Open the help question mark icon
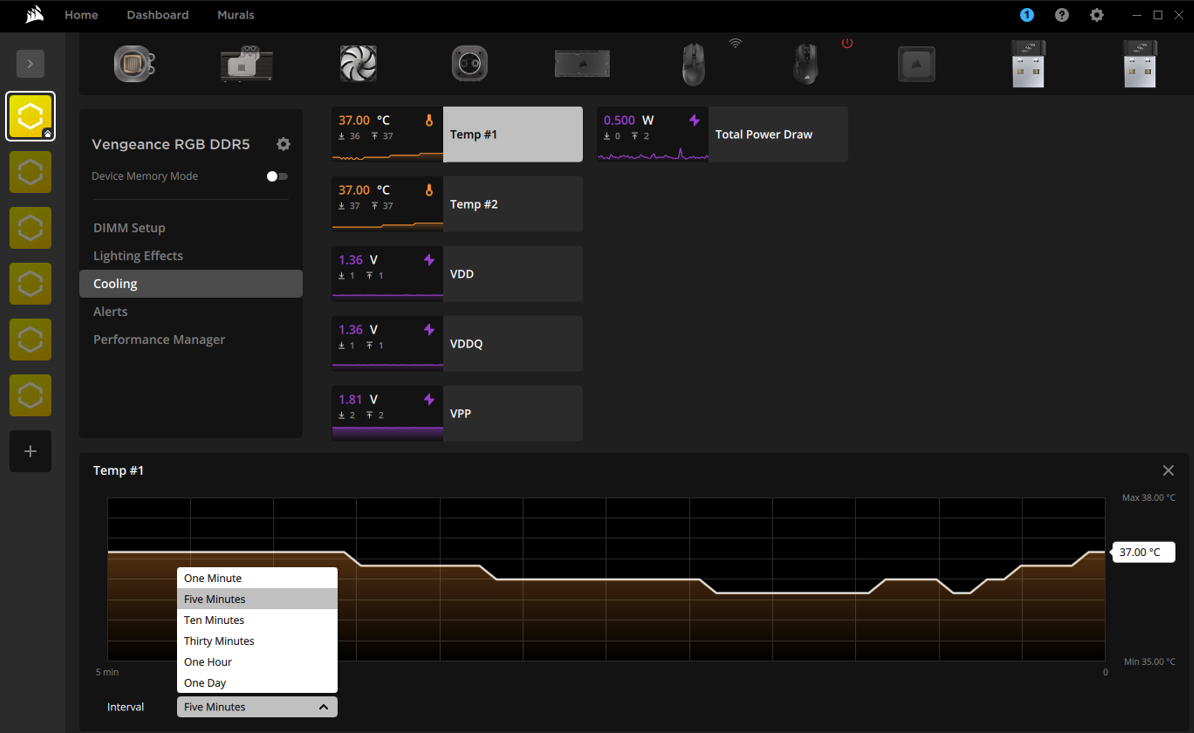 (x=1062, y=15)
